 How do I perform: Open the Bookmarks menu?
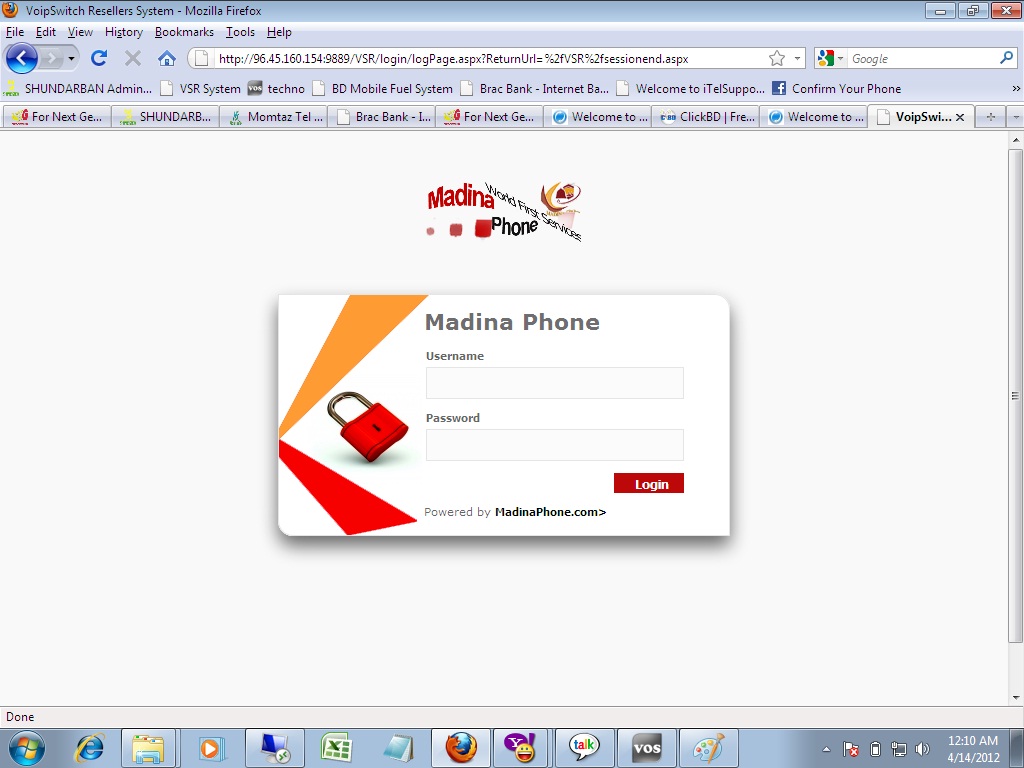pyautogui.click(x=184, y=32)
